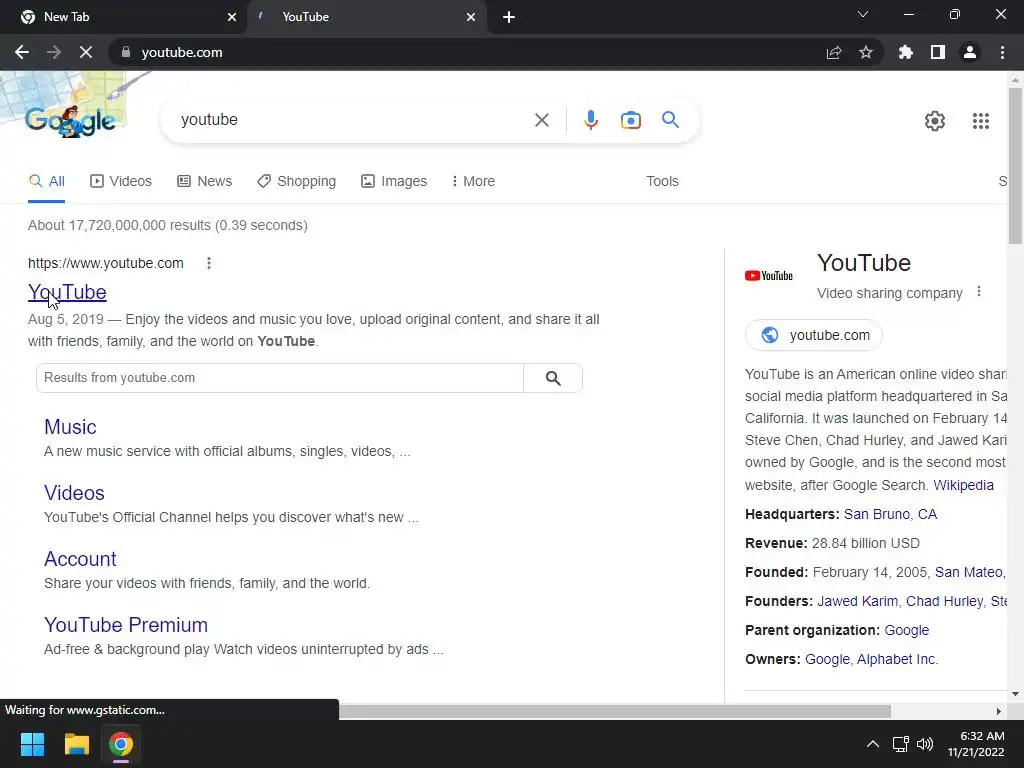Open the Google apps grid
Screen dimensions: 1024x768
click(981, 121)
